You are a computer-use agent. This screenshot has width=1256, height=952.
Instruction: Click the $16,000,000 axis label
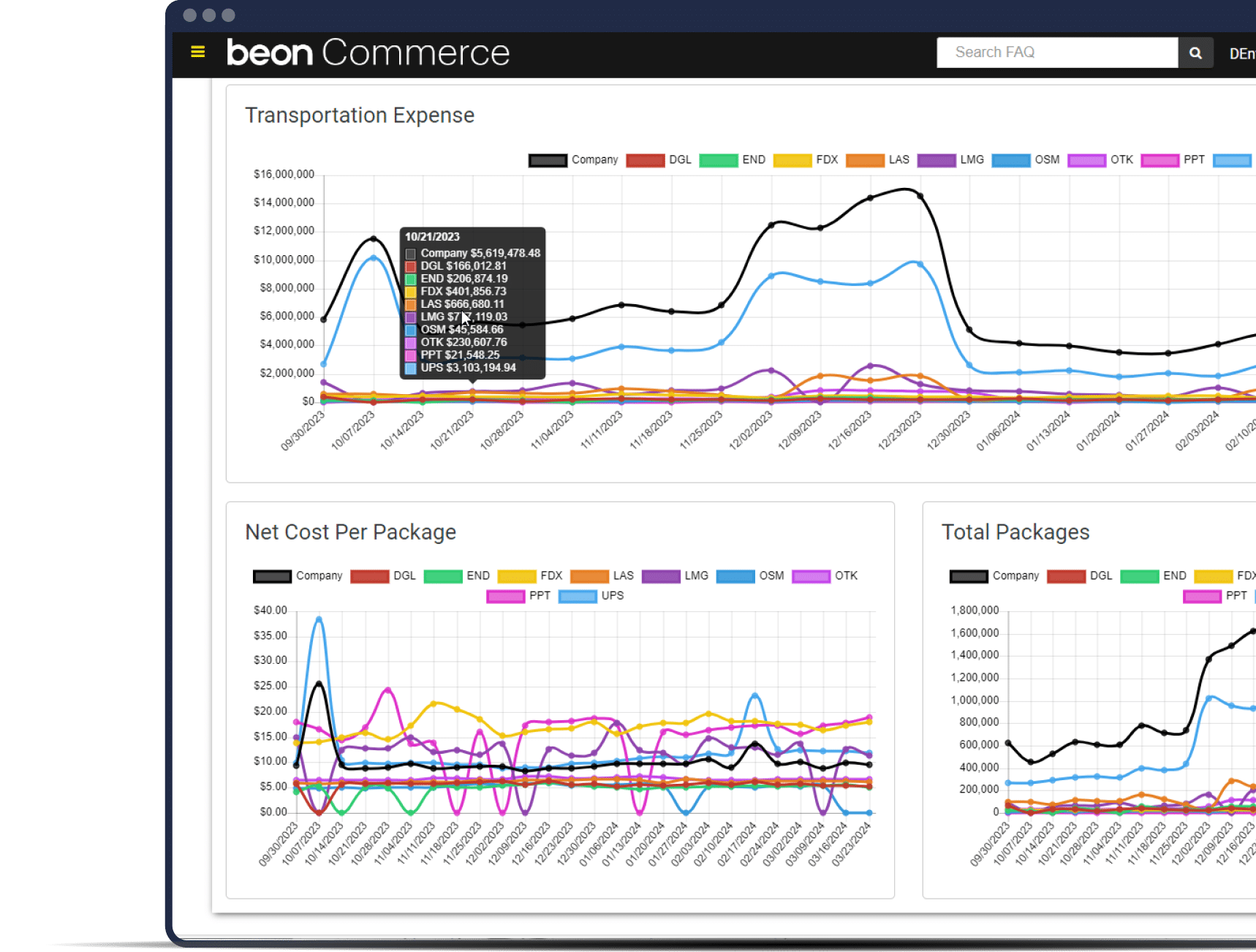click(x=284, y=174)
